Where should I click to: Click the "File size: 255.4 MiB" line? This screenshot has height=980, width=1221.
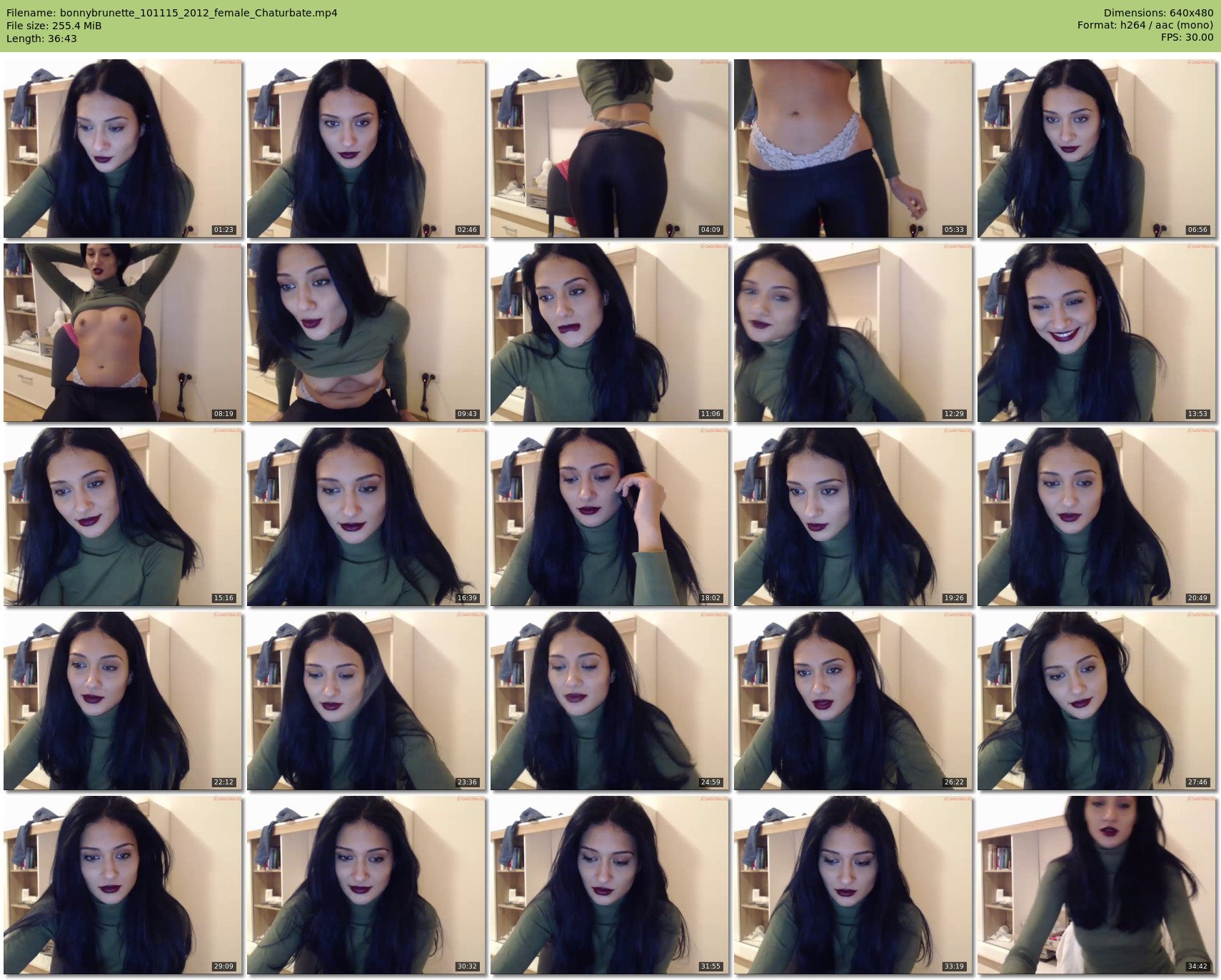(54, 26)
